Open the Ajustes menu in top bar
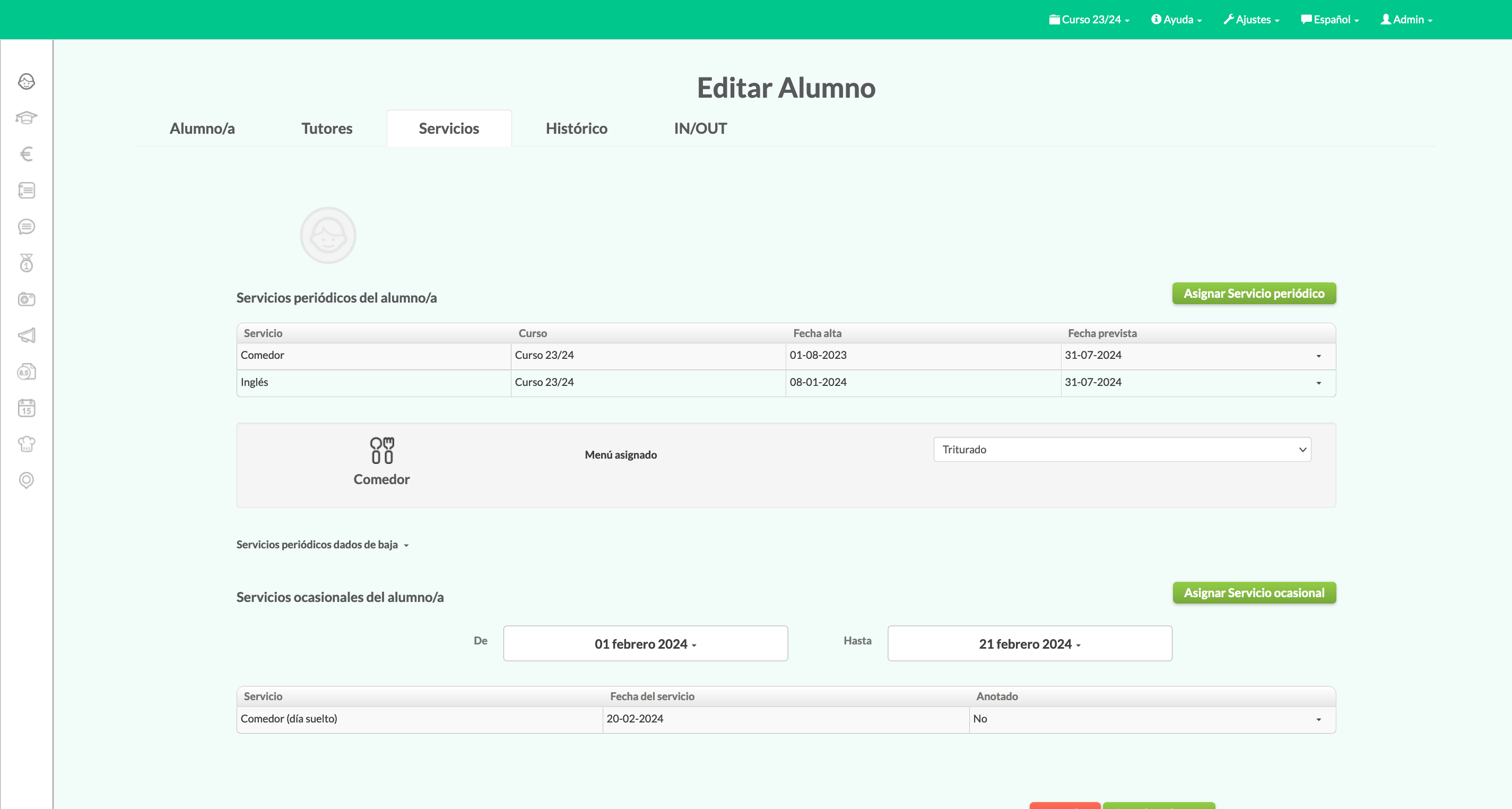The width and height of the screenshot is (1512, 809). [1251, 20]
